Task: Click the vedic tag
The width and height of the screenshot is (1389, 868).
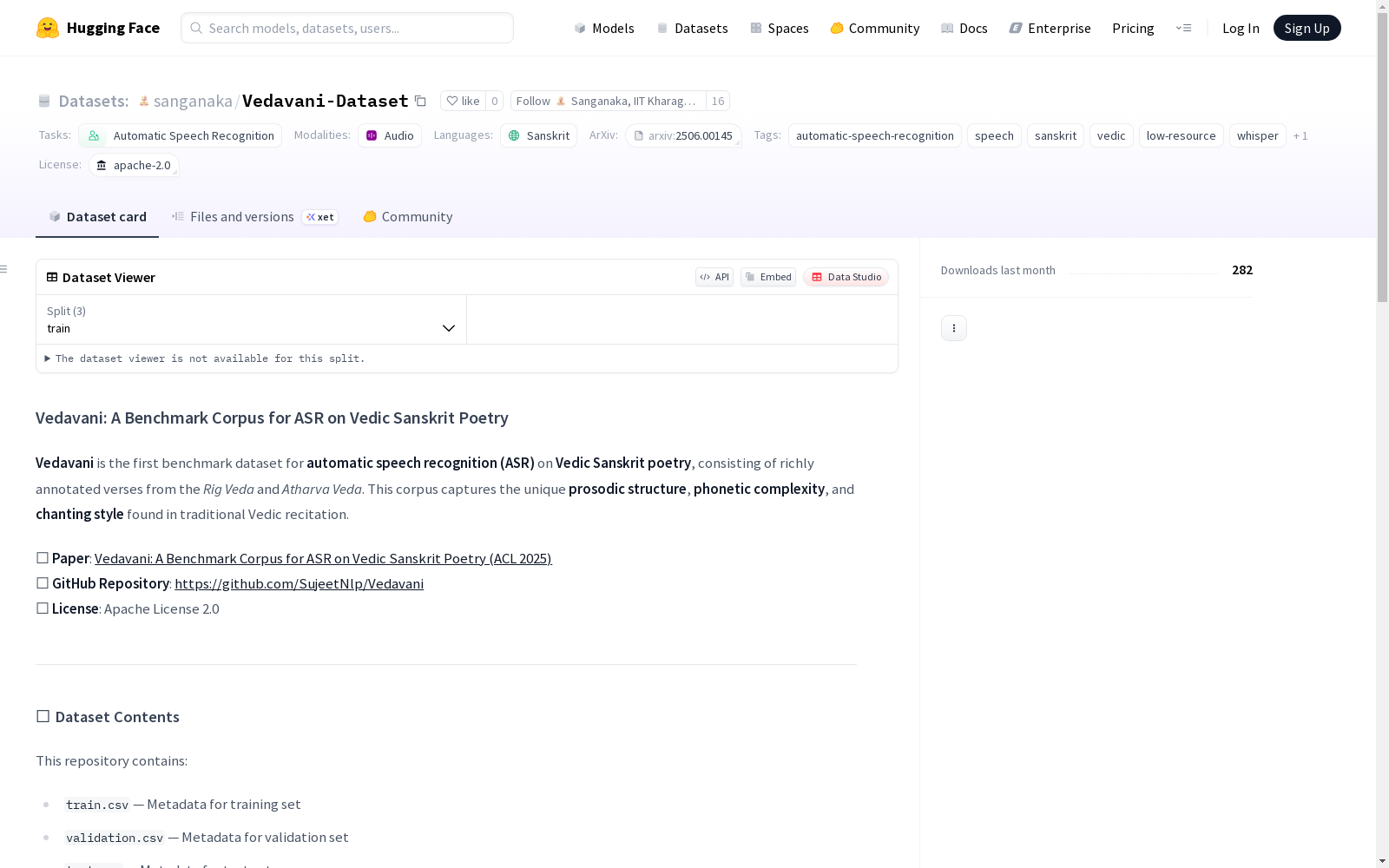Action: click(x=1111, y=135)
